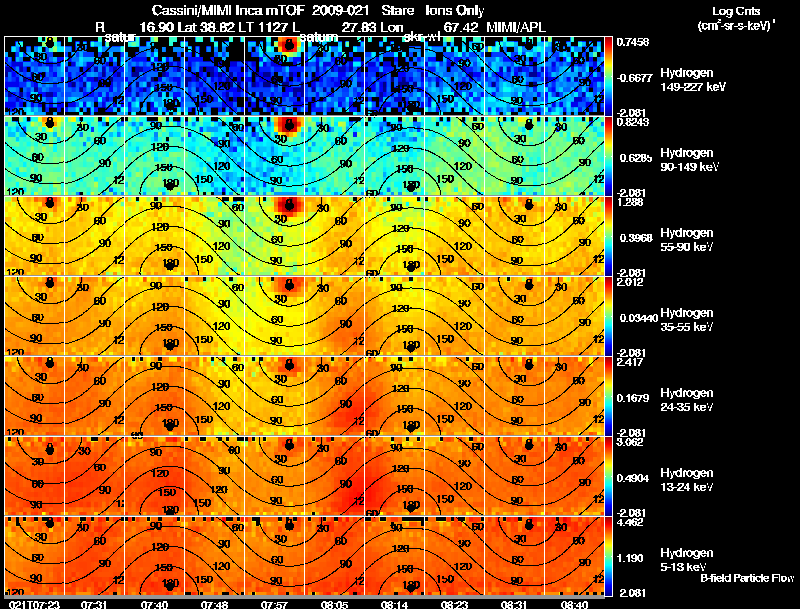
Task: Click the 90-149 keV image in 07:23 column
Action: [x=34, y=156]
